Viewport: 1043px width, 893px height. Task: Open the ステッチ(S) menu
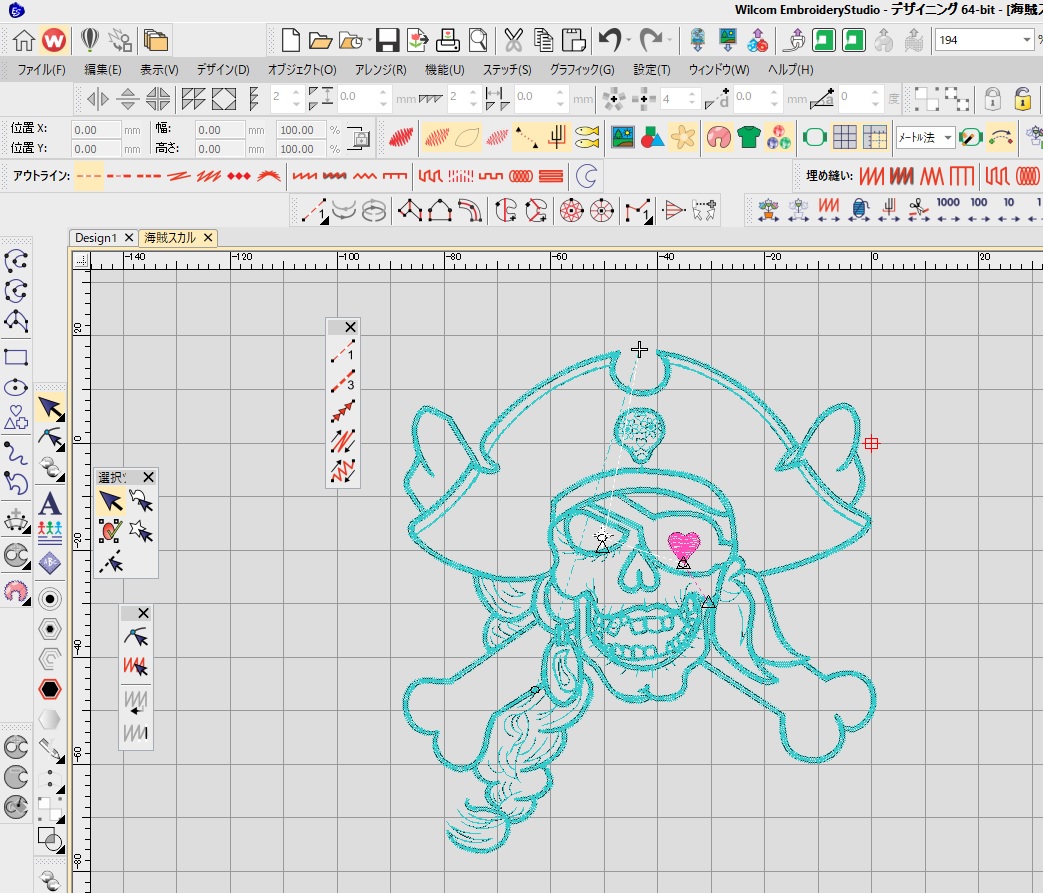pyautogui.click(x=507, y=70)
